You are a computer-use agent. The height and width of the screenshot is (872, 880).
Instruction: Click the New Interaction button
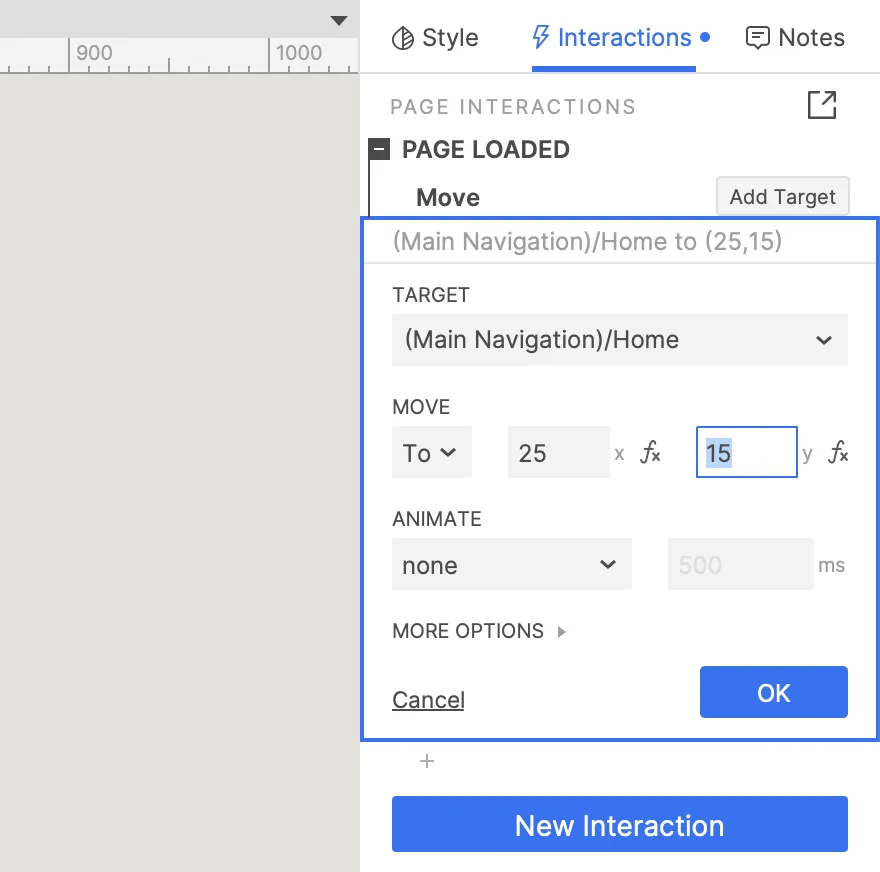click(619, 825)
